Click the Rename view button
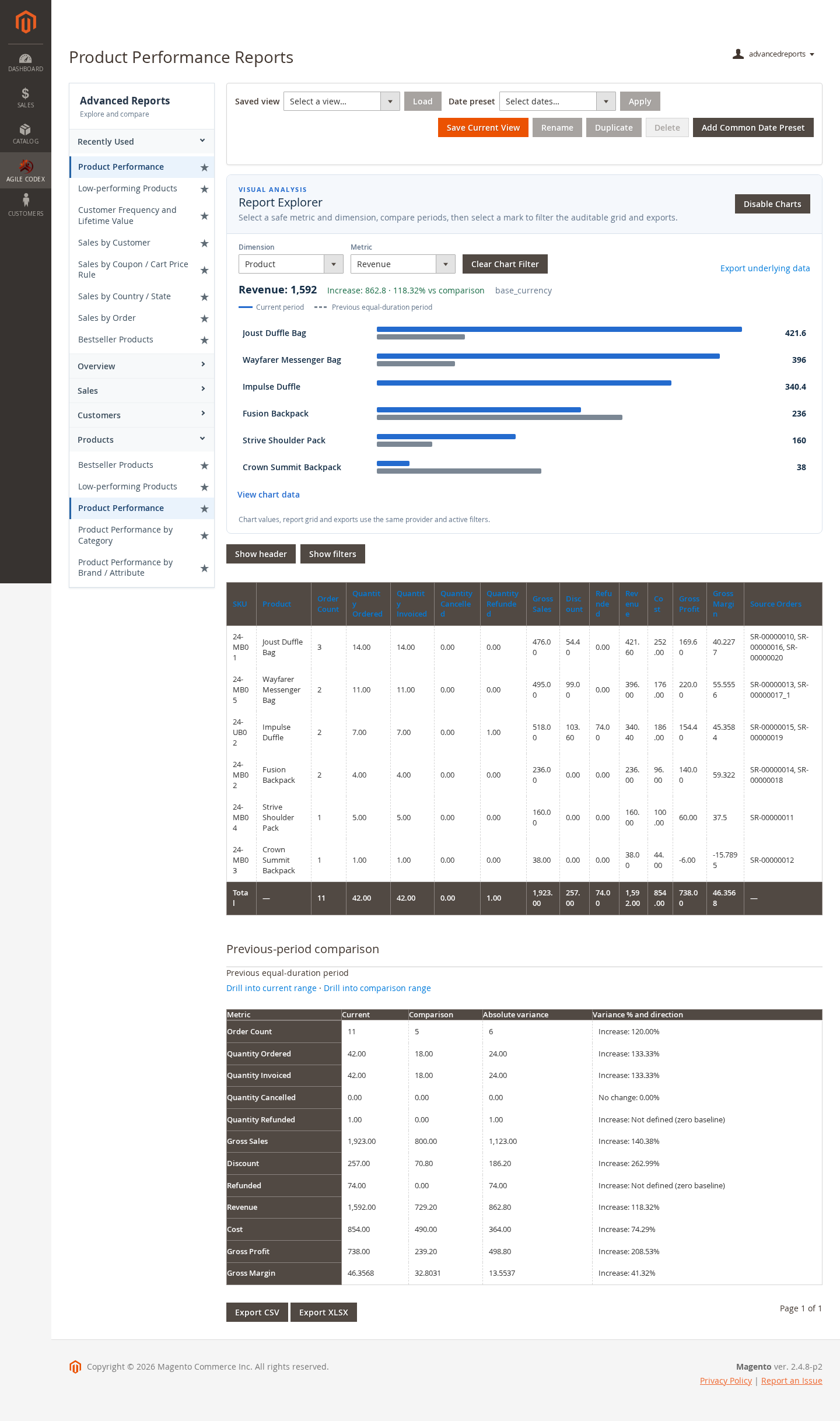Screen dimensions: 840x1421 [x=557, y=128]
